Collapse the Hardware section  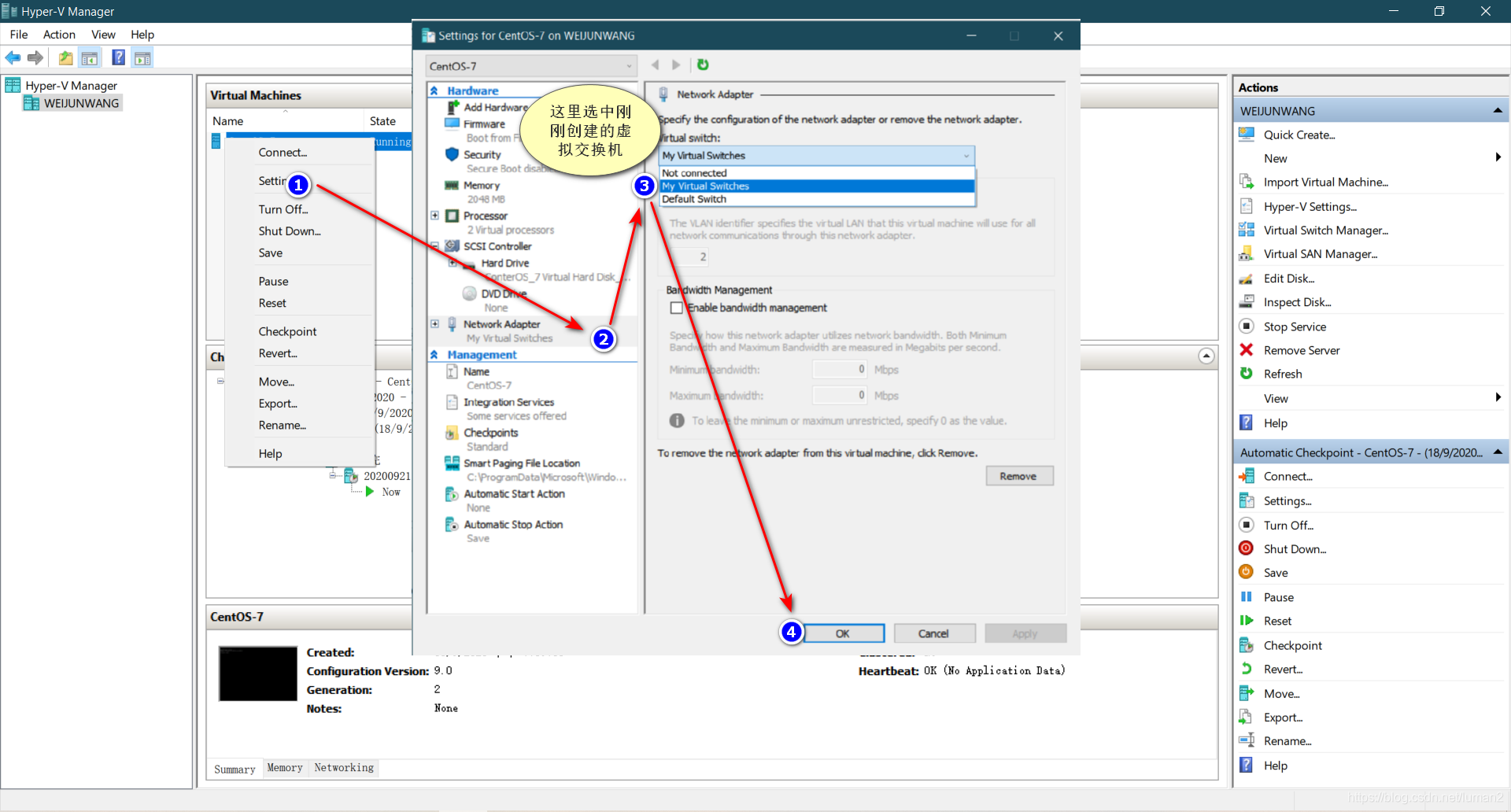pyautogui.click(x=434, y=90)
